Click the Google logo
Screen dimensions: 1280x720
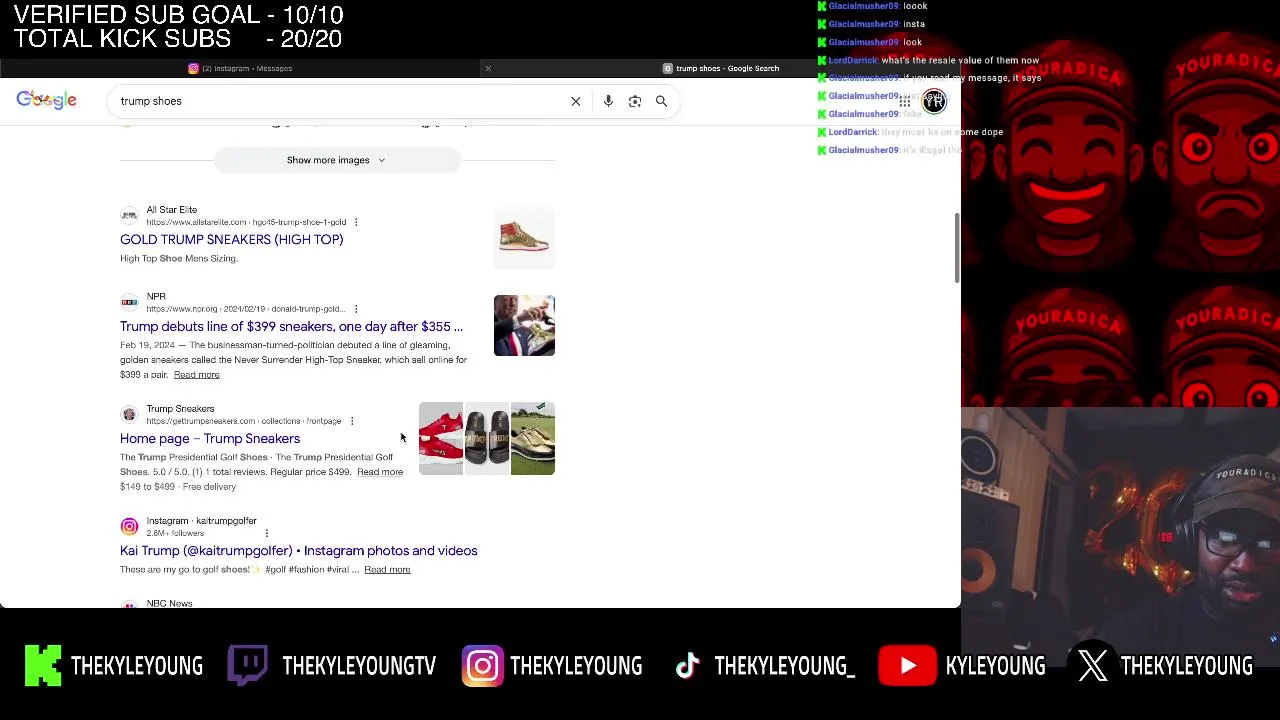[x=46, y=100]
